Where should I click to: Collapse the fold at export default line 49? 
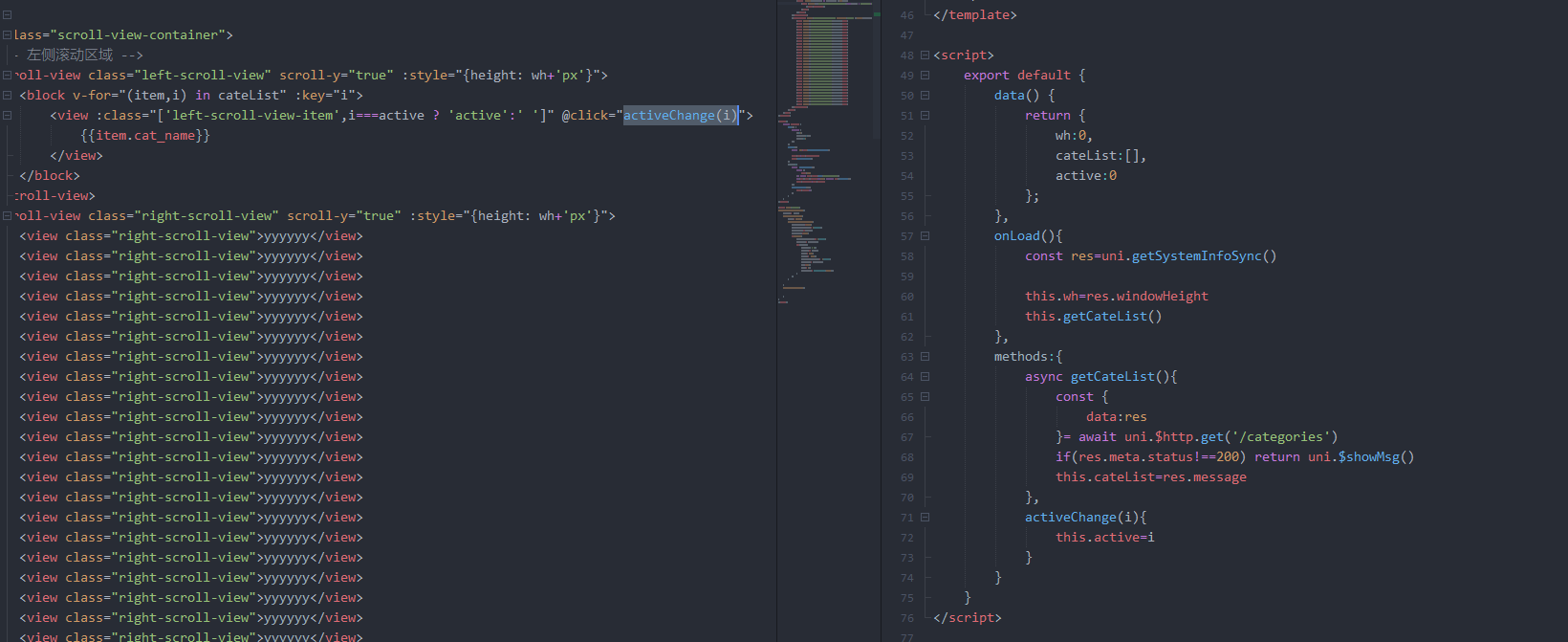coord(925,76)
